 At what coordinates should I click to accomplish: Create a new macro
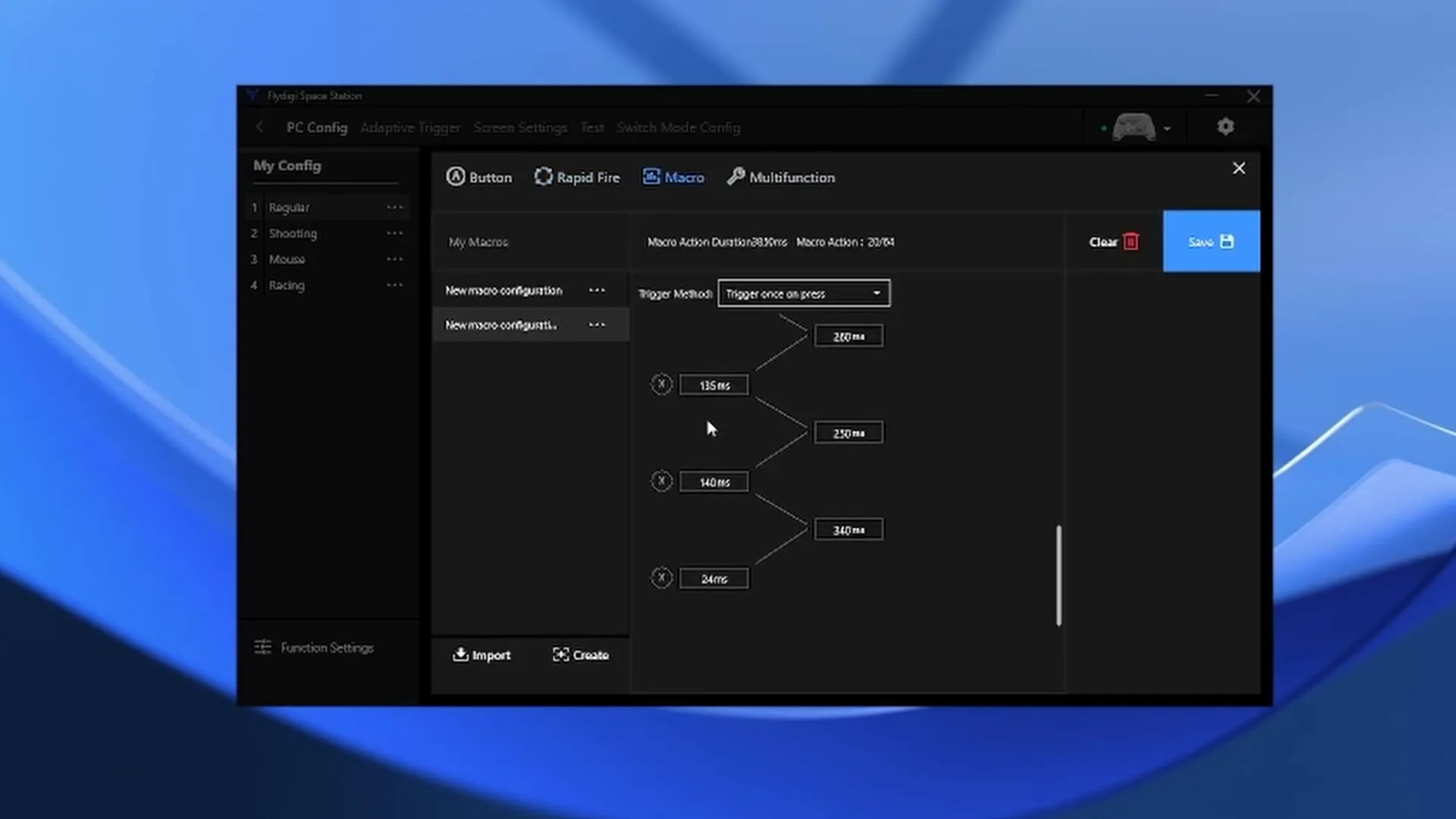581,655
